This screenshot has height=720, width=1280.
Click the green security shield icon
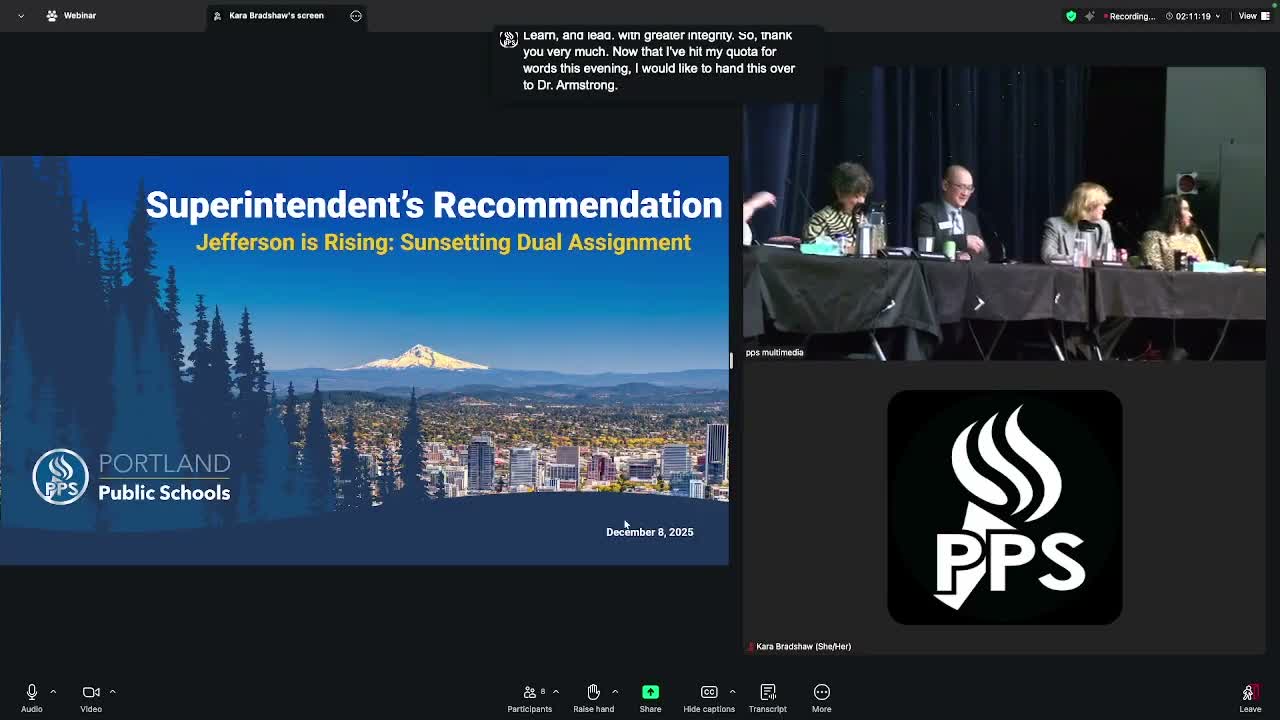point(1070,16)
